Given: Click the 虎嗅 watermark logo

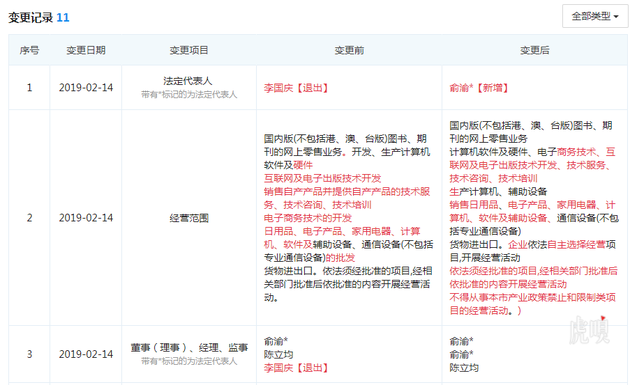Looking at the screenshot, I should (x=589, y=330).
